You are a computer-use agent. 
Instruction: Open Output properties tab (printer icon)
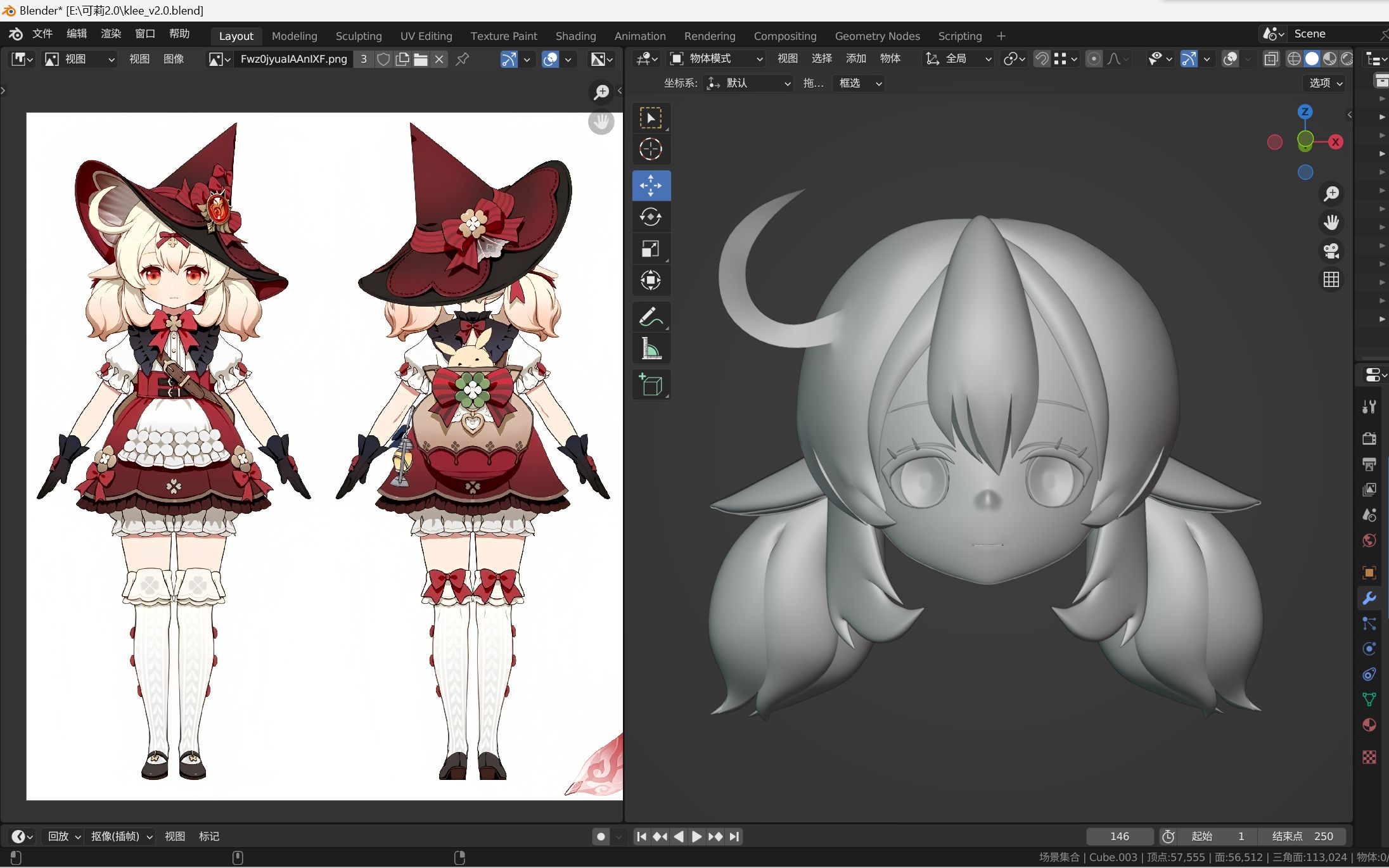(x=1369, y=464)
